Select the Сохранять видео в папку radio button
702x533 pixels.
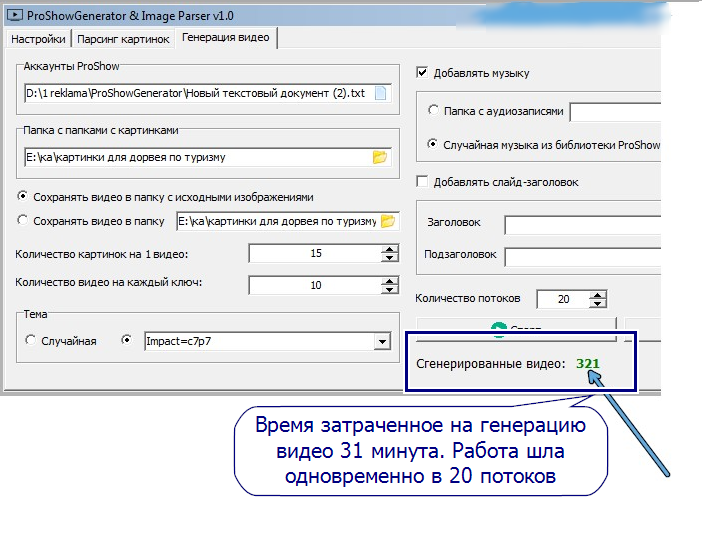22,220
